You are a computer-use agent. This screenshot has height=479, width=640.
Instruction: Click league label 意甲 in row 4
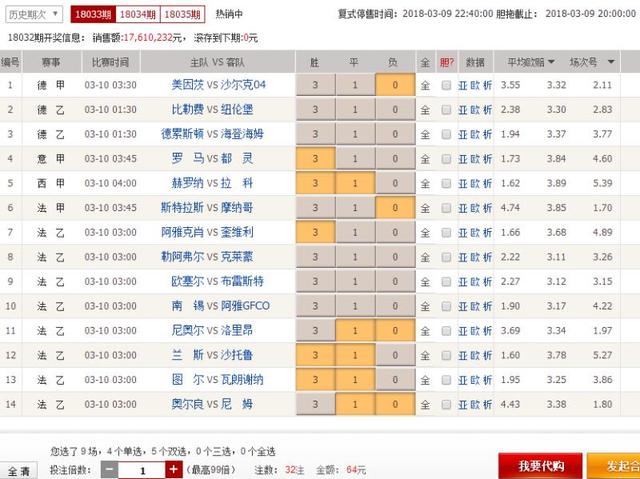[x=51, y=158]
